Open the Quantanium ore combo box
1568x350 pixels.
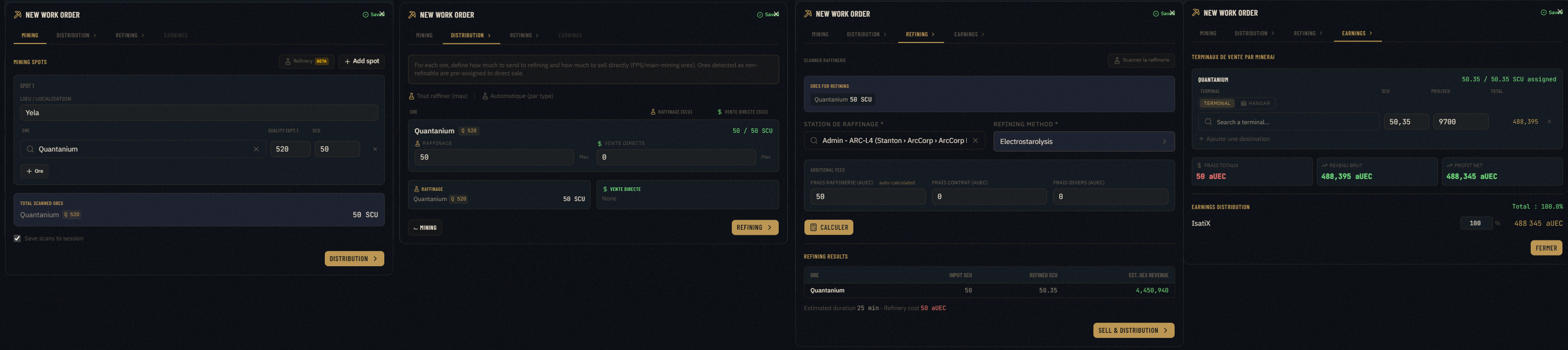pyautogui.click(x=143, y=149)
